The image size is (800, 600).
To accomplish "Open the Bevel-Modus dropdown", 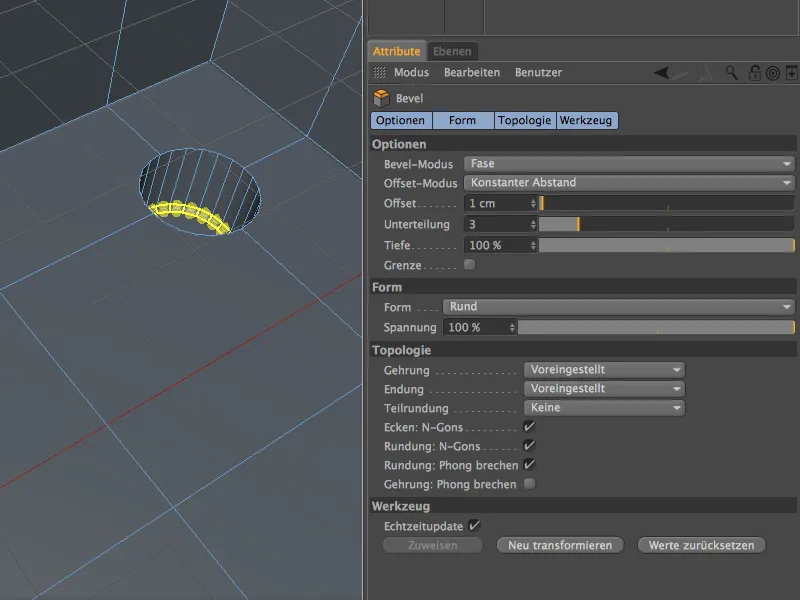I will pos(629,164).
